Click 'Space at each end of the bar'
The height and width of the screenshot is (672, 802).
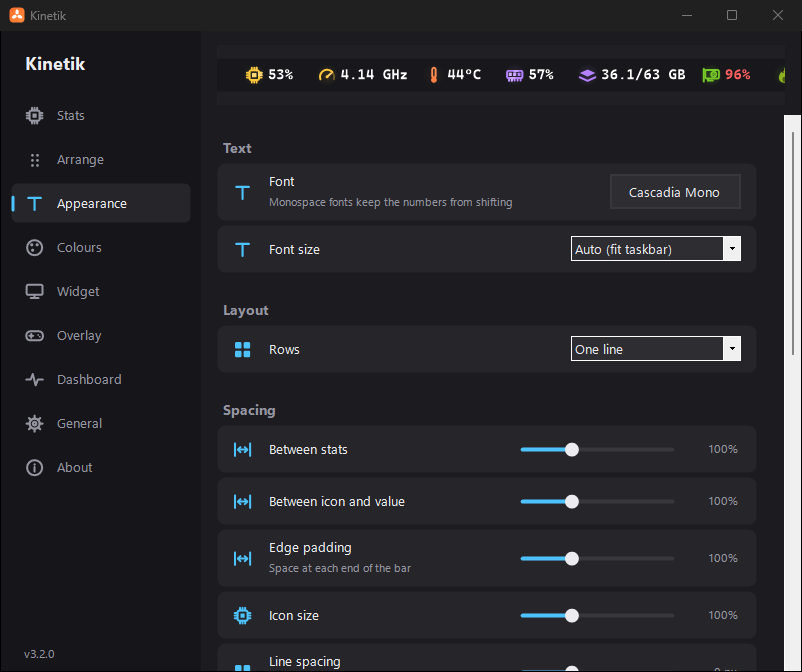340,568
